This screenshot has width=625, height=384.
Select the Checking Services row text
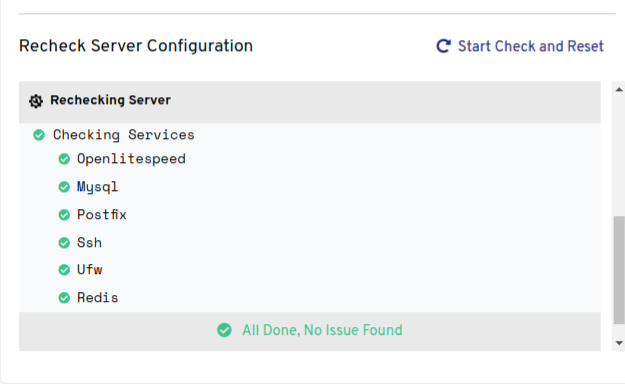tap(124, 135)
